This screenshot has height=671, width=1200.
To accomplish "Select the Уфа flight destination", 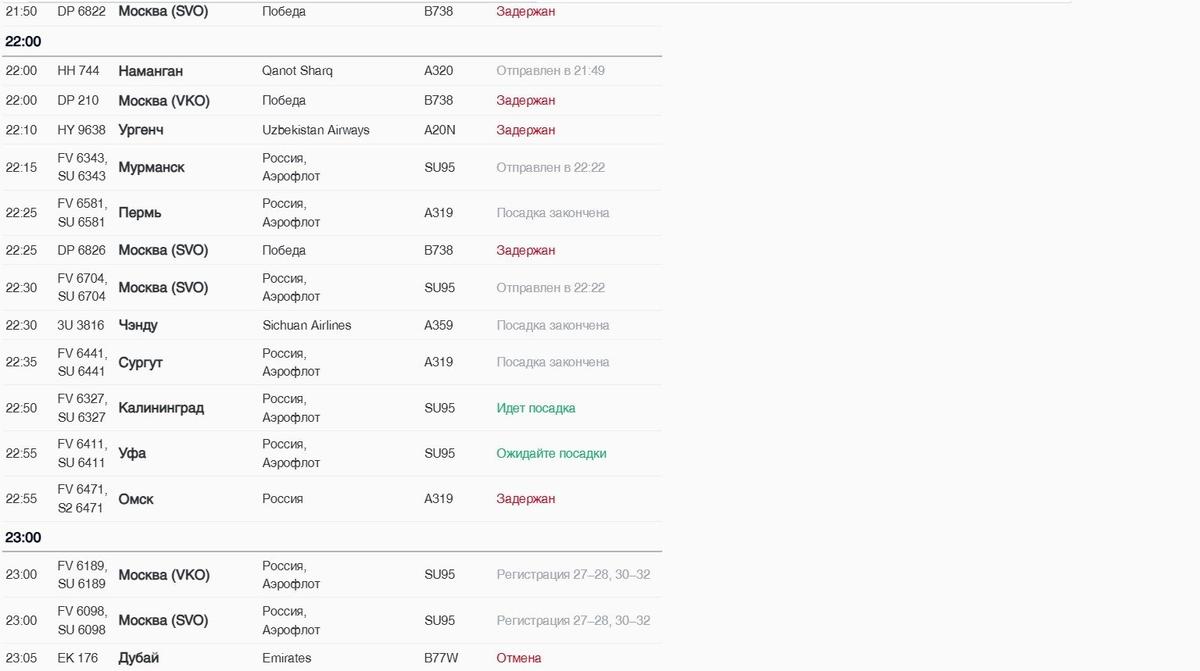I will (x=132, y=453).
